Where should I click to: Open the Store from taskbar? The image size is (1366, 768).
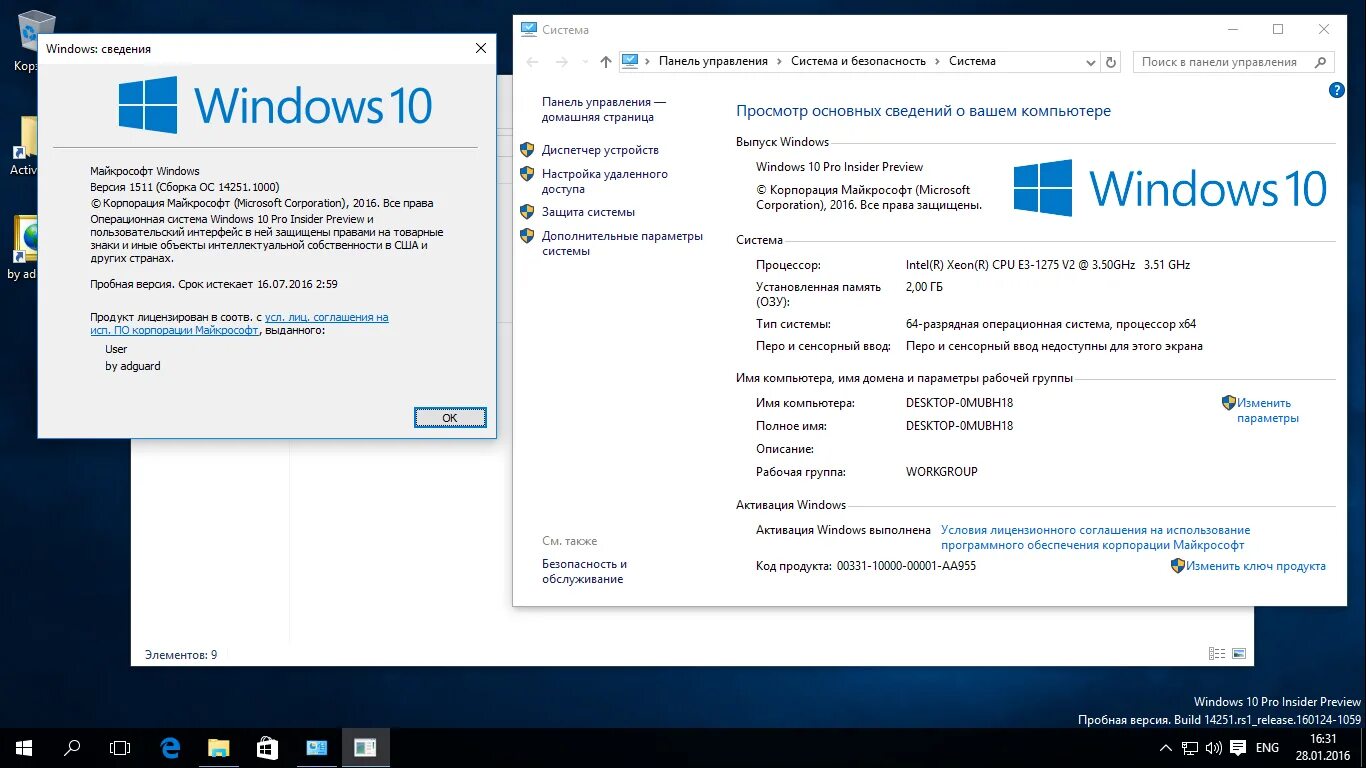pos(266,747)
